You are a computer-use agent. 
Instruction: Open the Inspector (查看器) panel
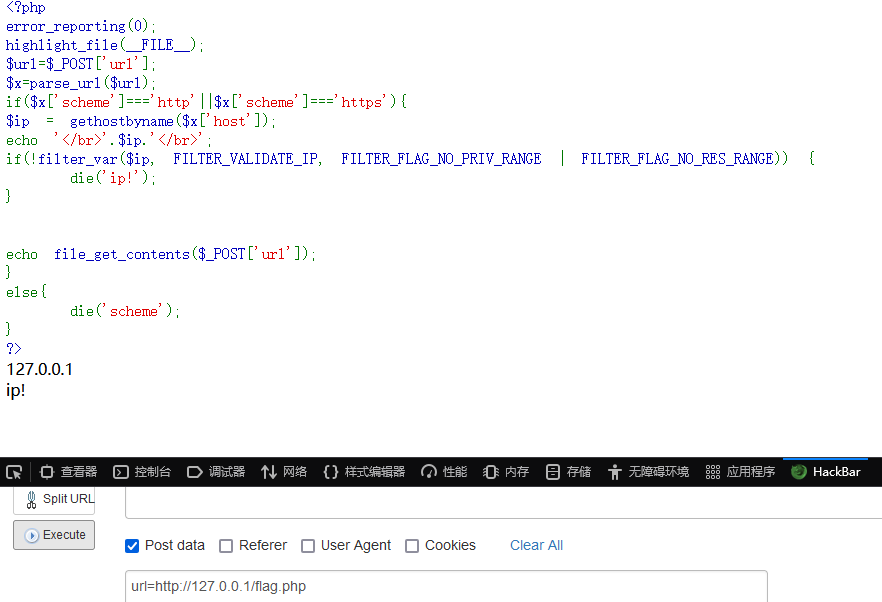[68, 472]
